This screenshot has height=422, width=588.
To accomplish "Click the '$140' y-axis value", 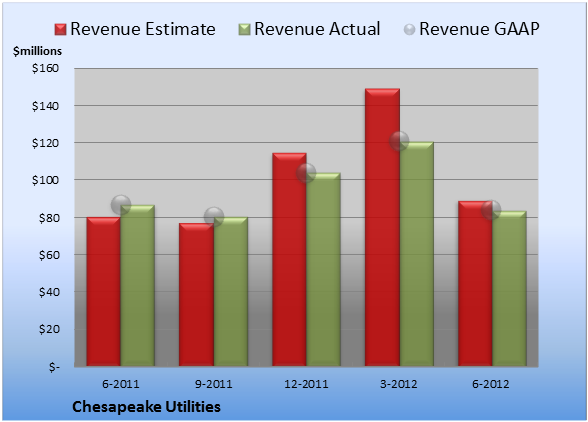I will coord(45,106).
